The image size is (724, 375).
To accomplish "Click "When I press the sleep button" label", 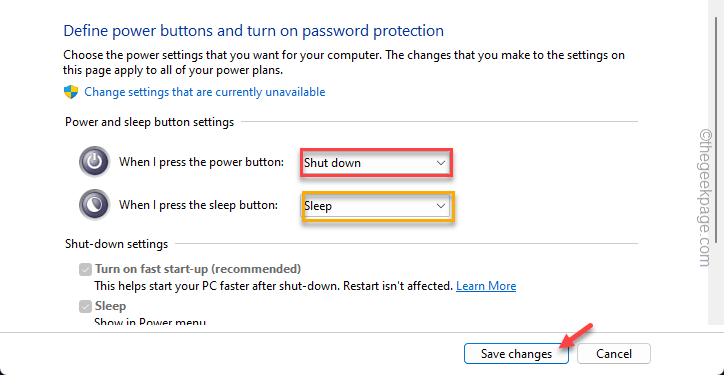I will point(199,205).
